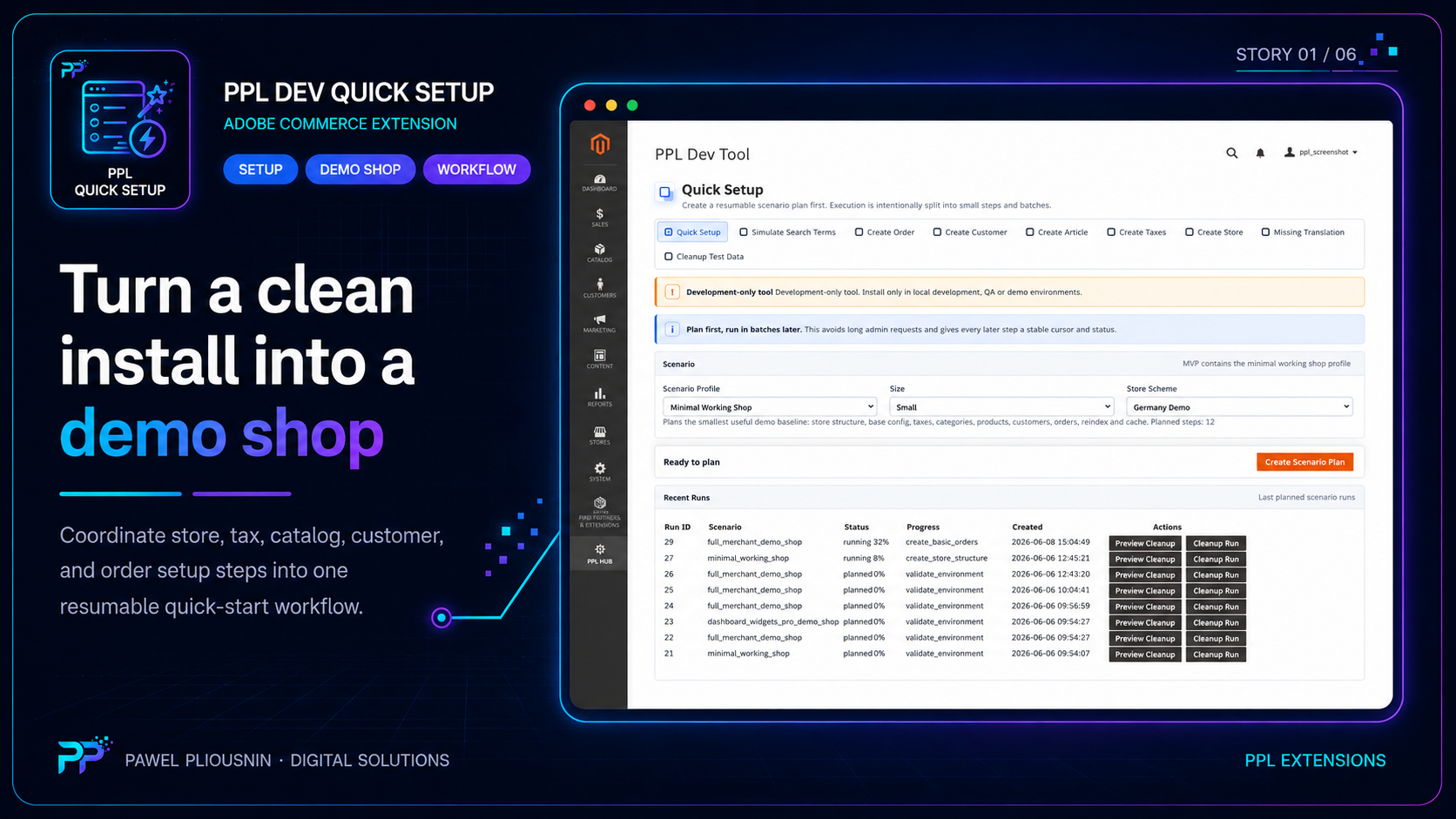Open the Stores sidebar icon
Image resolution: width=1456 pixels, height=819 pixels.
pos(599,435)
